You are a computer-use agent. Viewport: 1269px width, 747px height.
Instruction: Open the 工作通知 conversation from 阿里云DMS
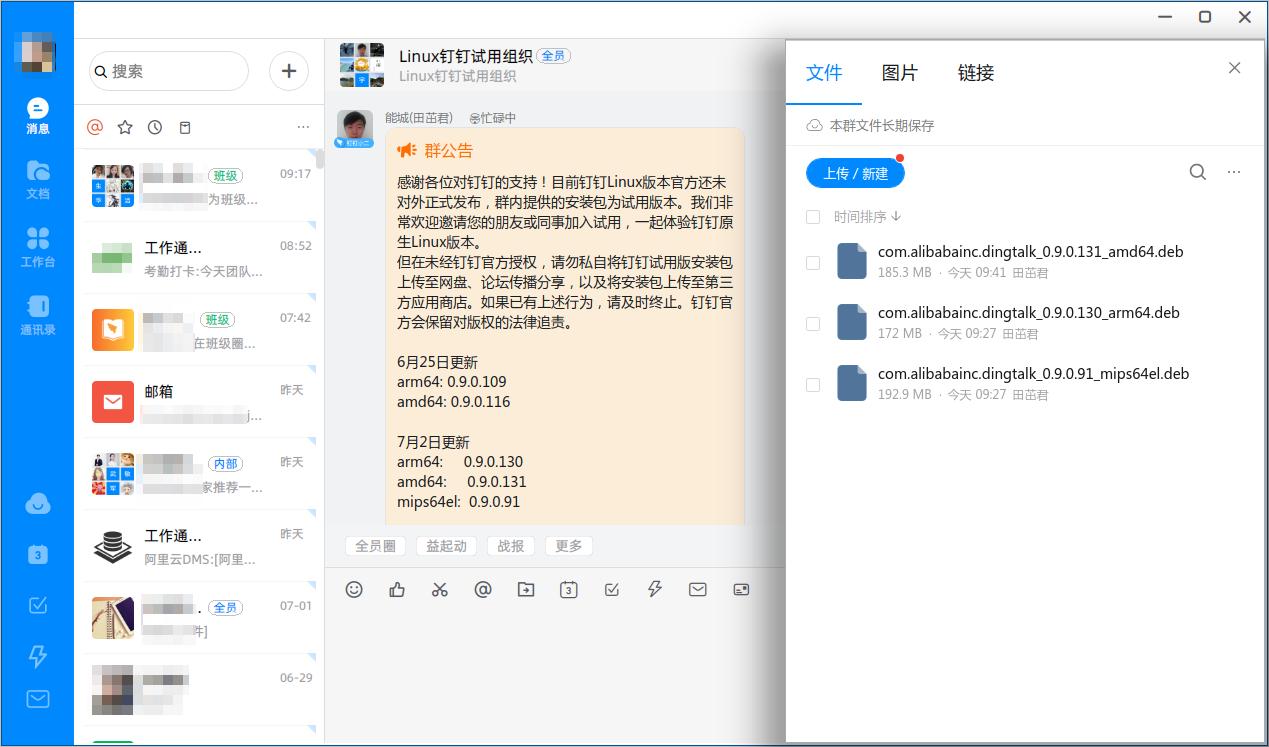(199, 546)
